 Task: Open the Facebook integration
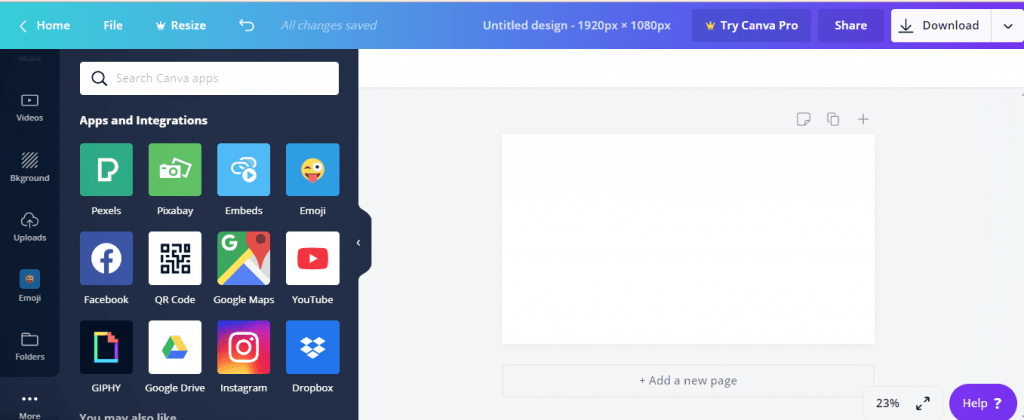coord(106,258)
